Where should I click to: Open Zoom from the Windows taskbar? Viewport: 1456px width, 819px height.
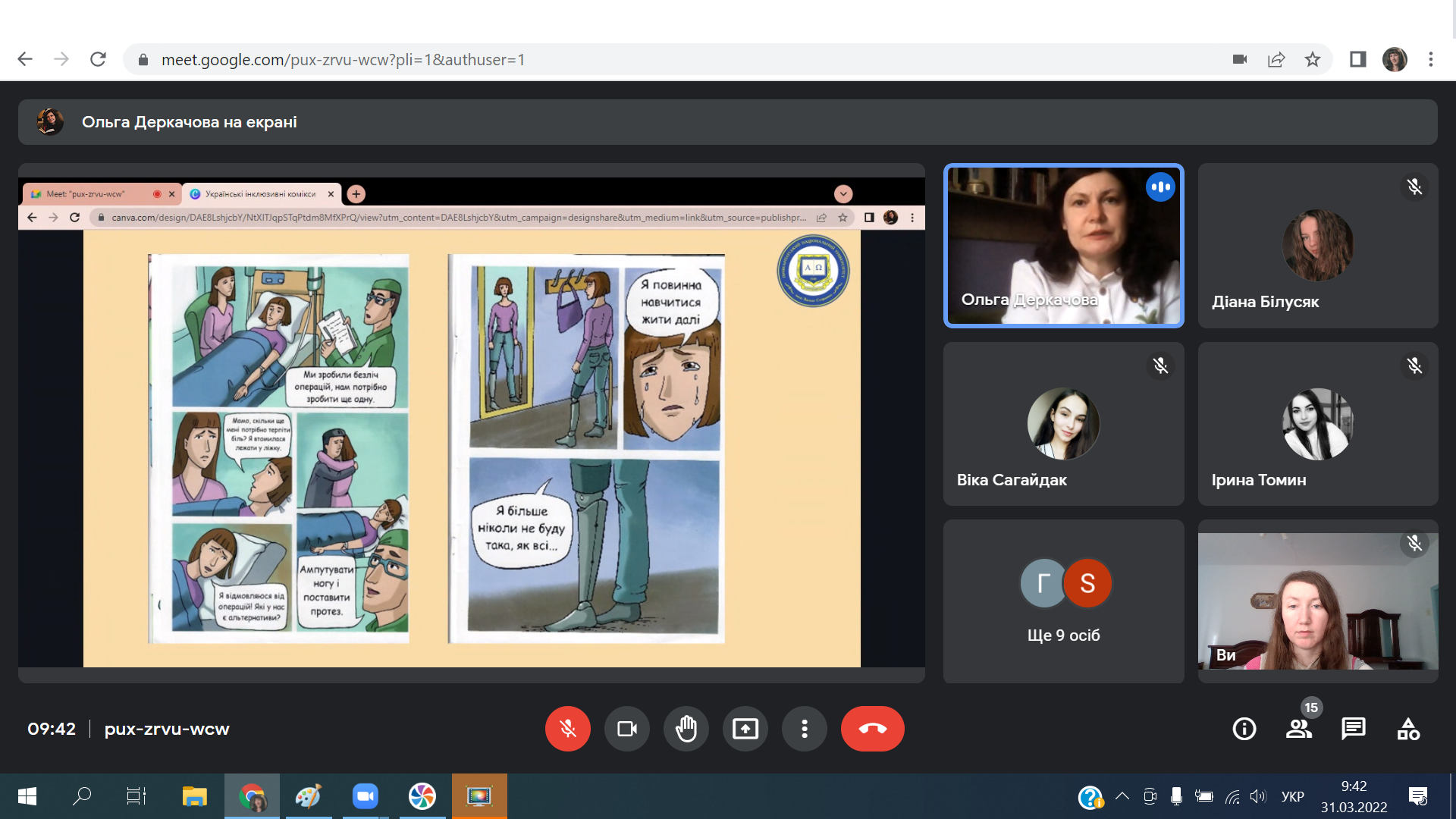[x=365, y=796]
